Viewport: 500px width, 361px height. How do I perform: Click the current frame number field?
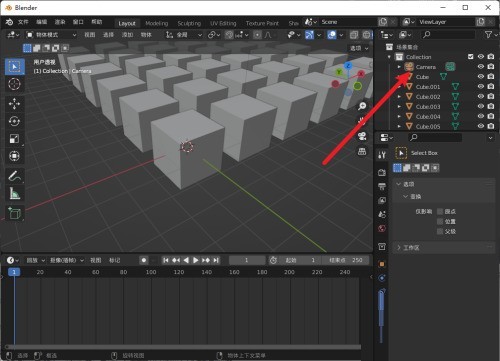pyautogui.click(x=247, y=260)
